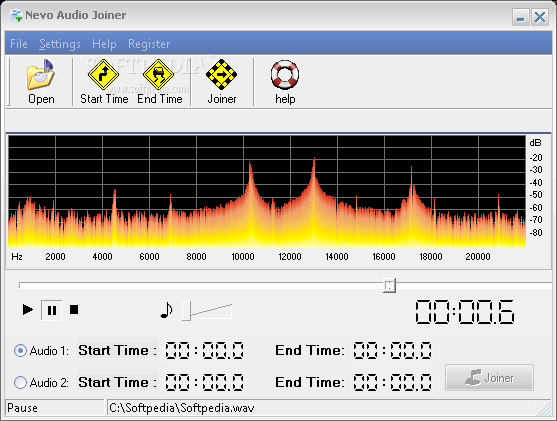Minimize the Nevo Audio Joiner window
This screenshot has width=557, height=421.
tap(520, 17)
